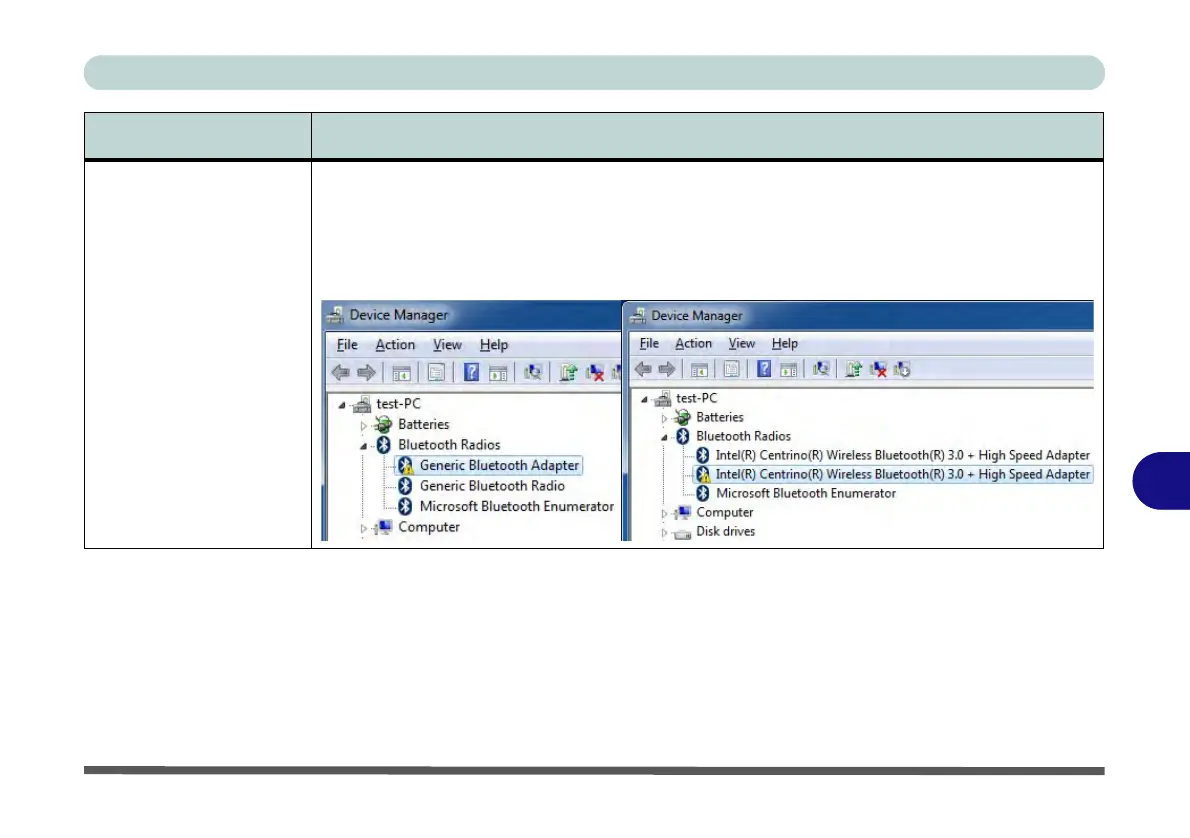1190x838 pixels.
Task: Collapse Bluetooth Radios node in right Device Manager
Action: pos(664,437)
